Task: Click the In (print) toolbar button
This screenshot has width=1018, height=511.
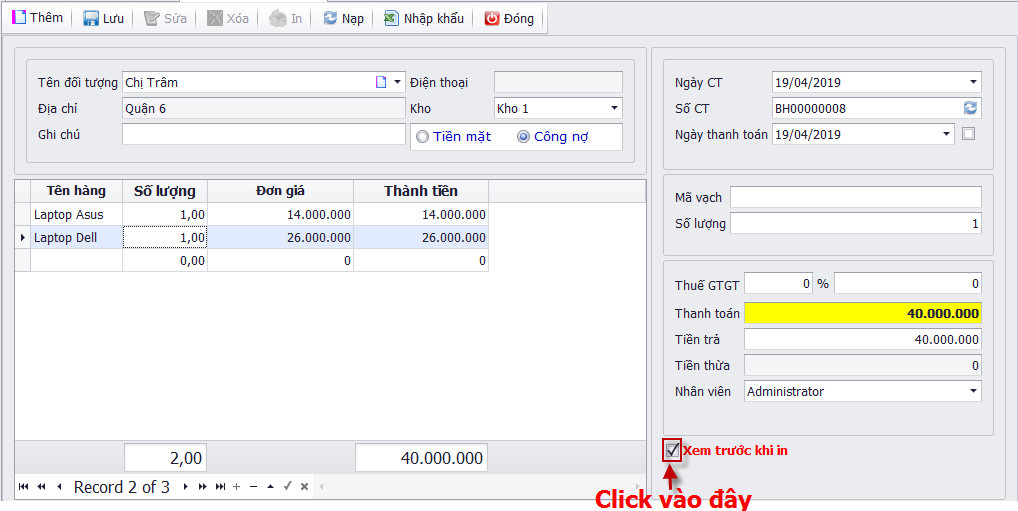Action: point(286,18)
